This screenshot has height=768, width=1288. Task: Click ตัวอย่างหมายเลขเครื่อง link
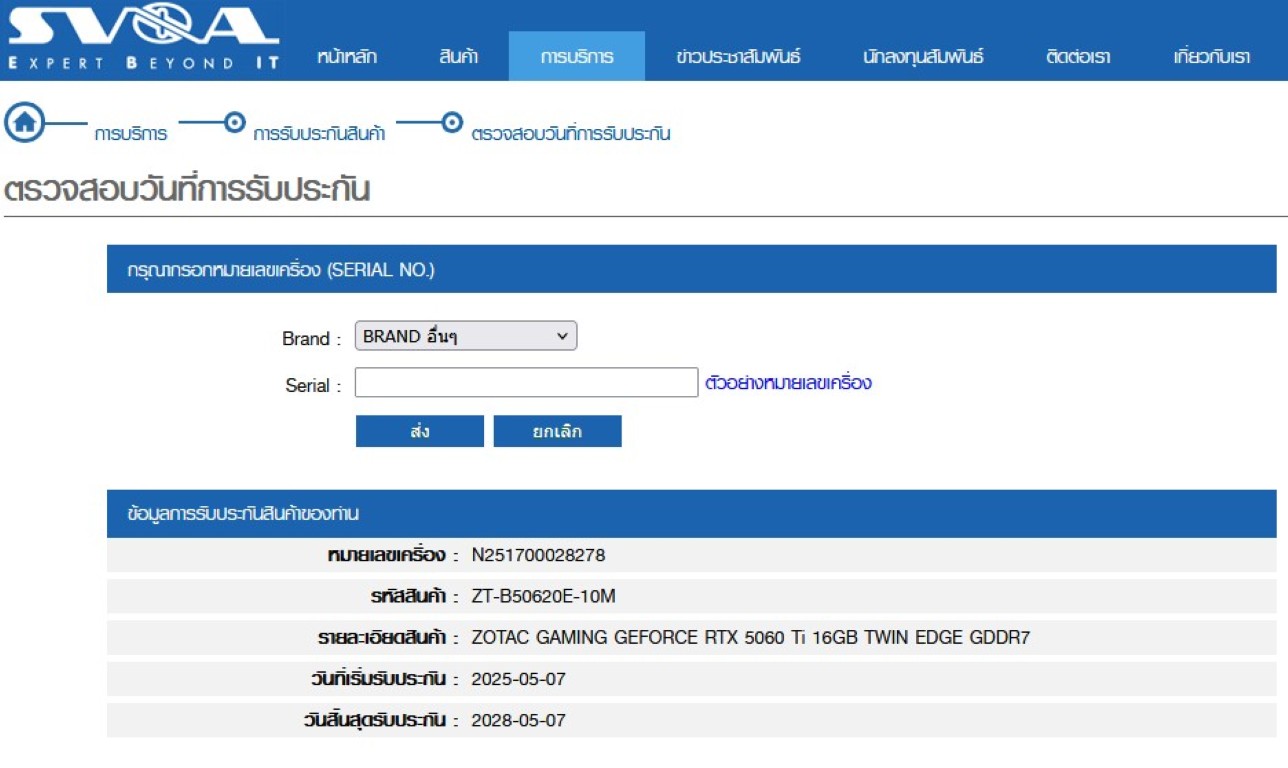tap(788, 382)
